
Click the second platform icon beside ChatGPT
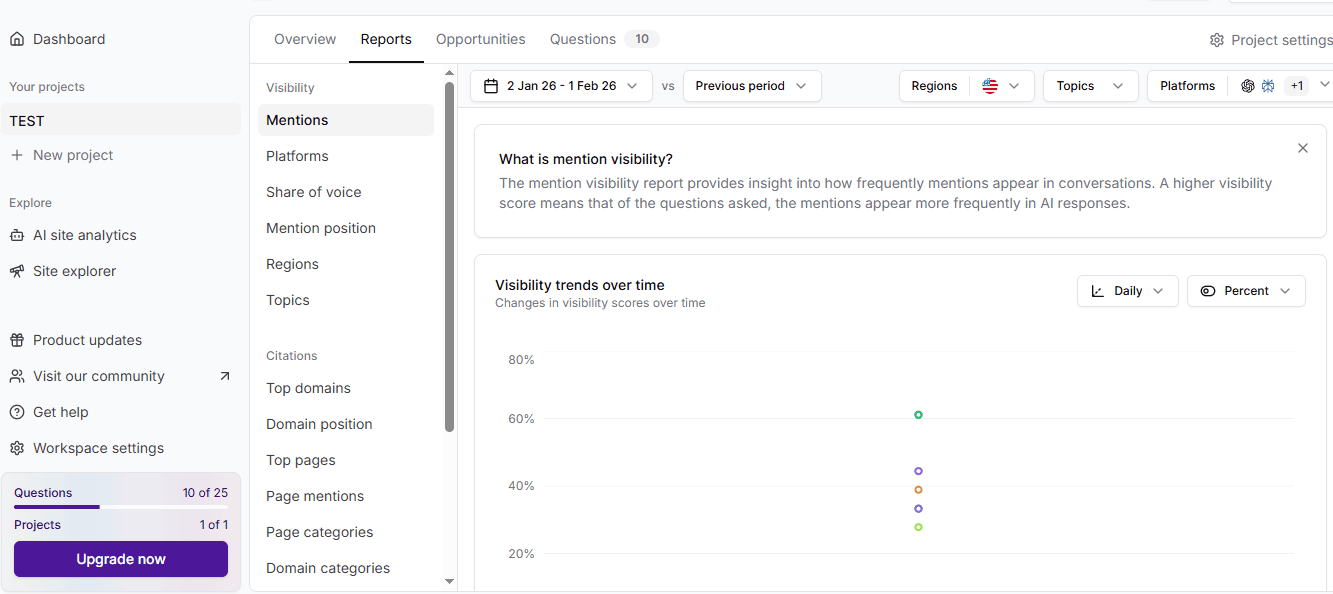click(x=1268, y=86)
